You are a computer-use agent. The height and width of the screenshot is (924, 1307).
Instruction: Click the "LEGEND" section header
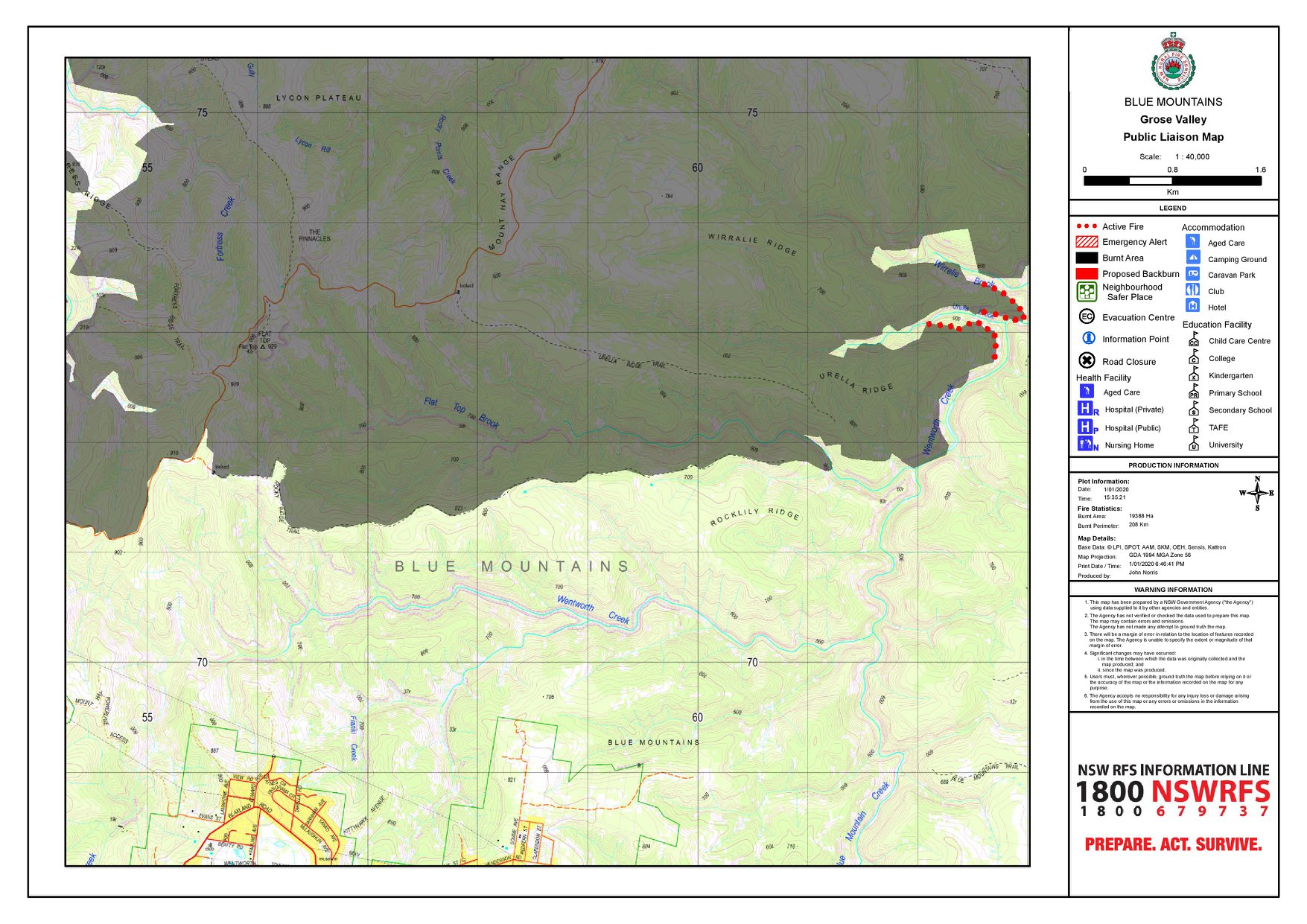(1173, 208)
